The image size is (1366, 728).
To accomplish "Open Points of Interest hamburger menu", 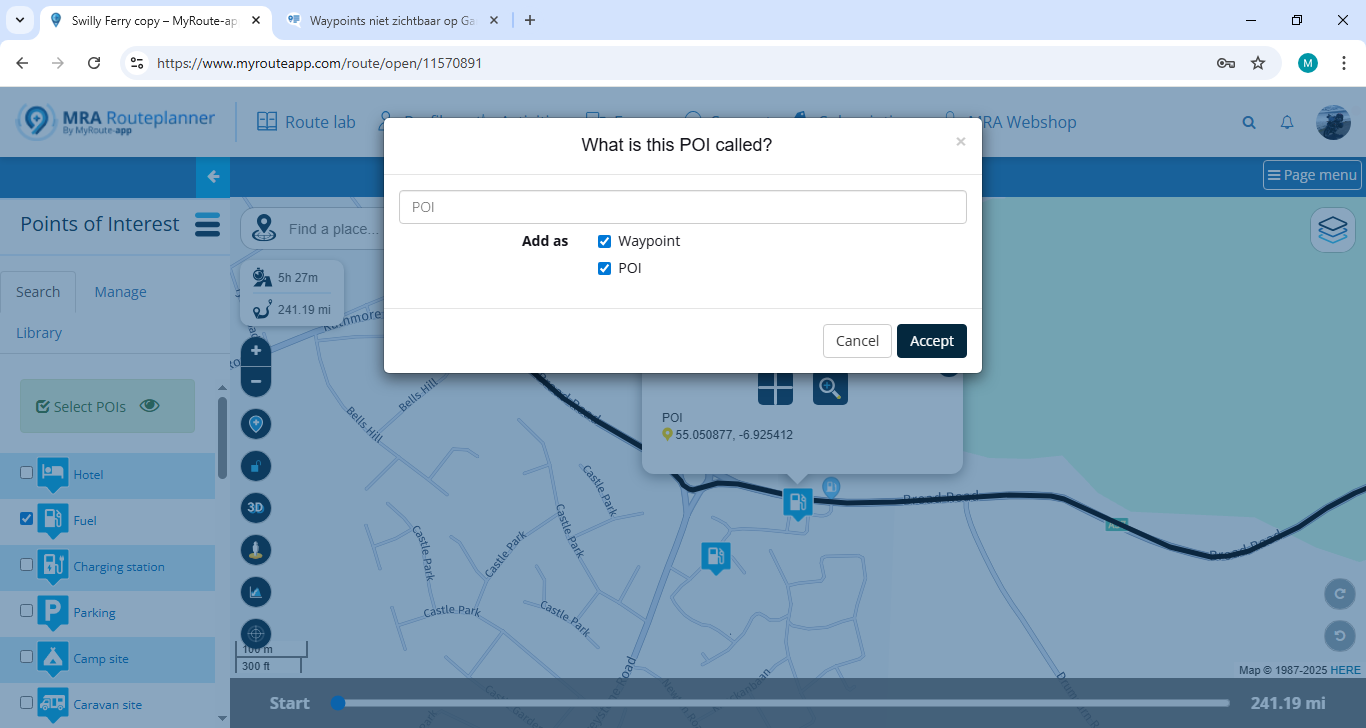I will click(x=207, y=224).
